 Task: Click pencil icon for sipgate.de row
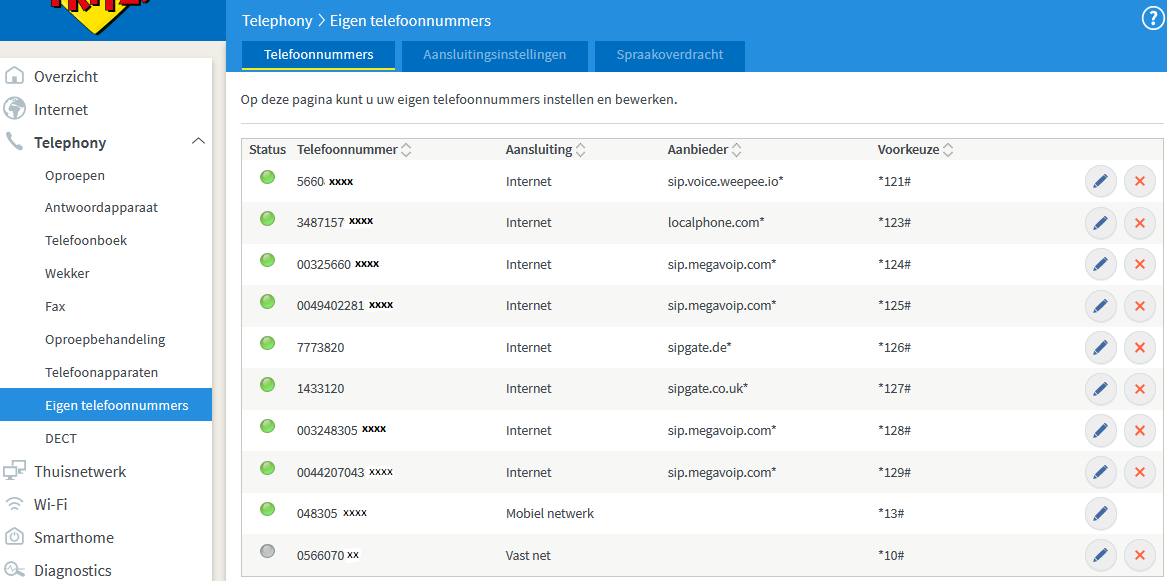pos(1100,348)
